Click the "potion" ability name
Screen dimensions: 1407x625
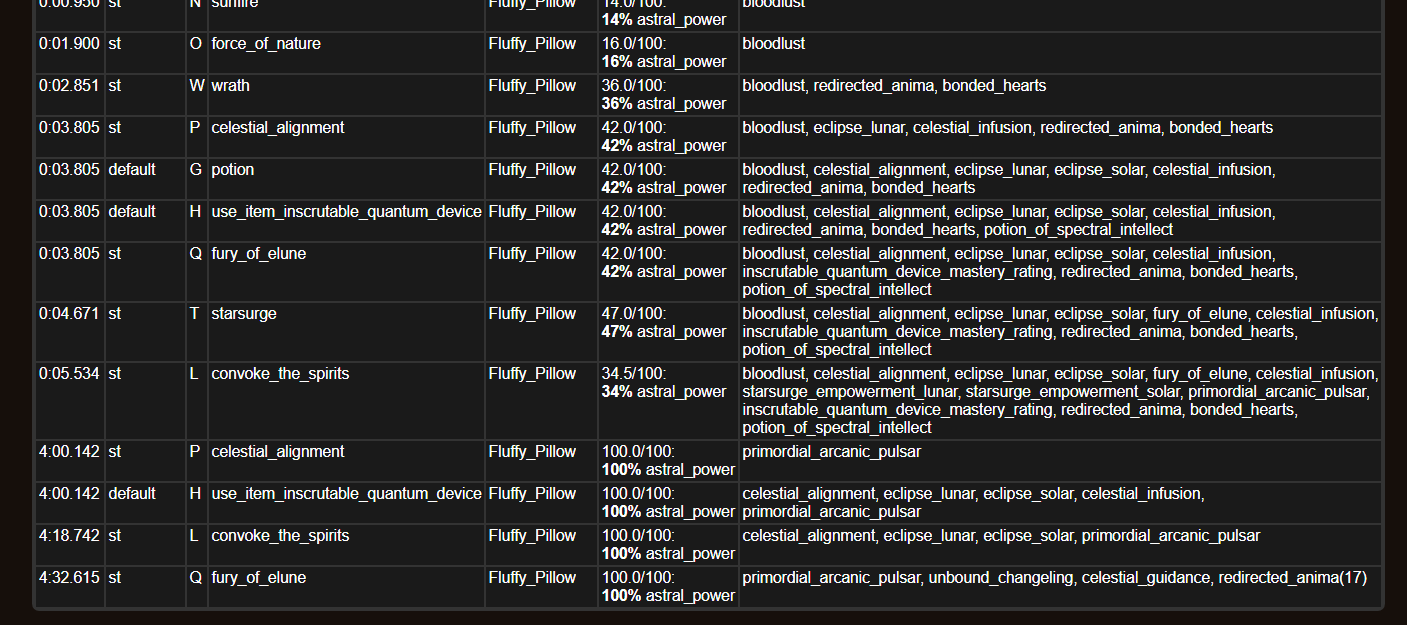point(232,169)
